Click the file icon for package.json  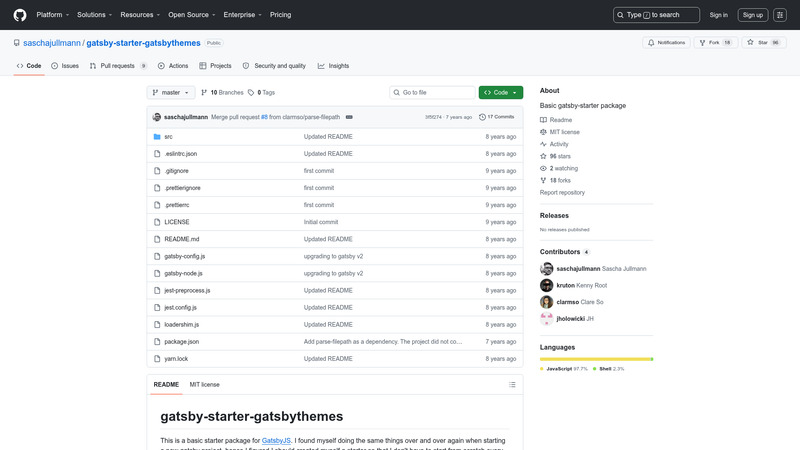(x=157, y=342)
